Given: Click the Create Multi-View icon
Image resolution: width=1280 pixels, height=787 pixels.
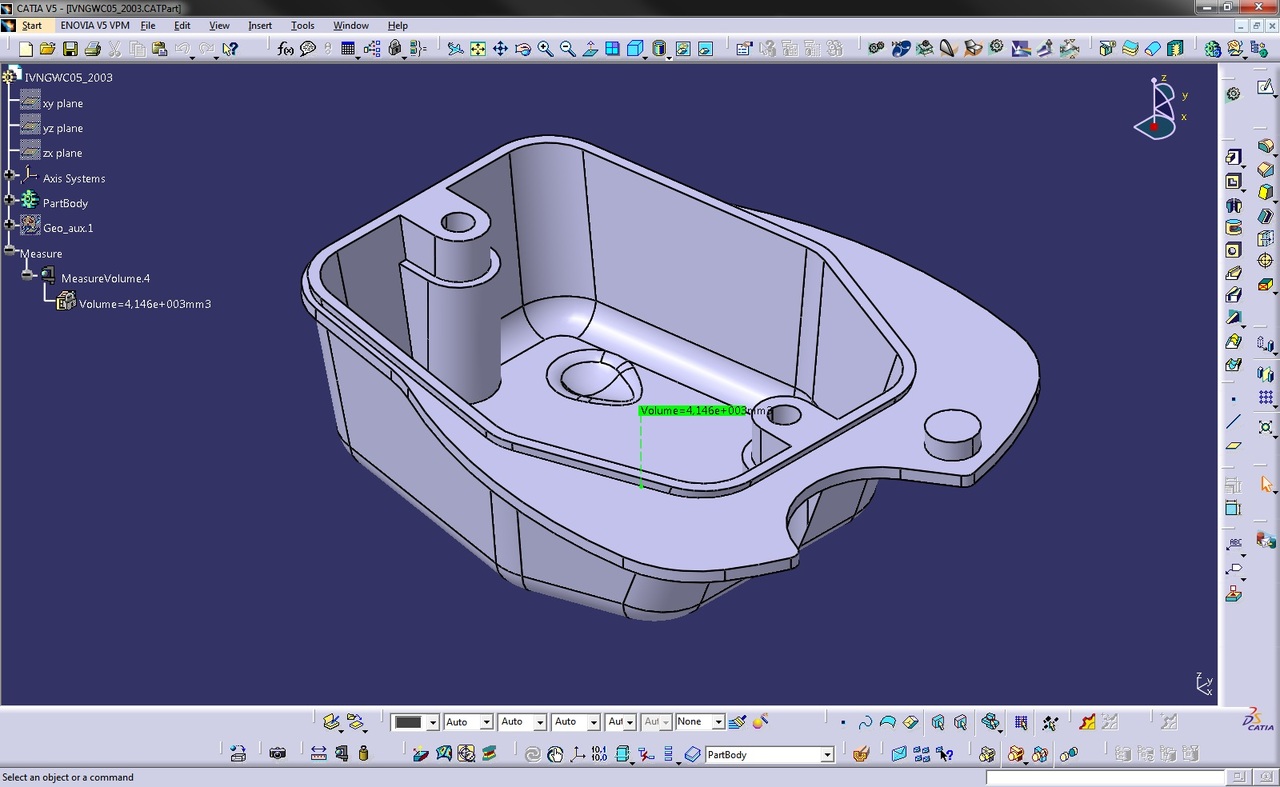Looking at the screenshot, I should pos(613,48).
